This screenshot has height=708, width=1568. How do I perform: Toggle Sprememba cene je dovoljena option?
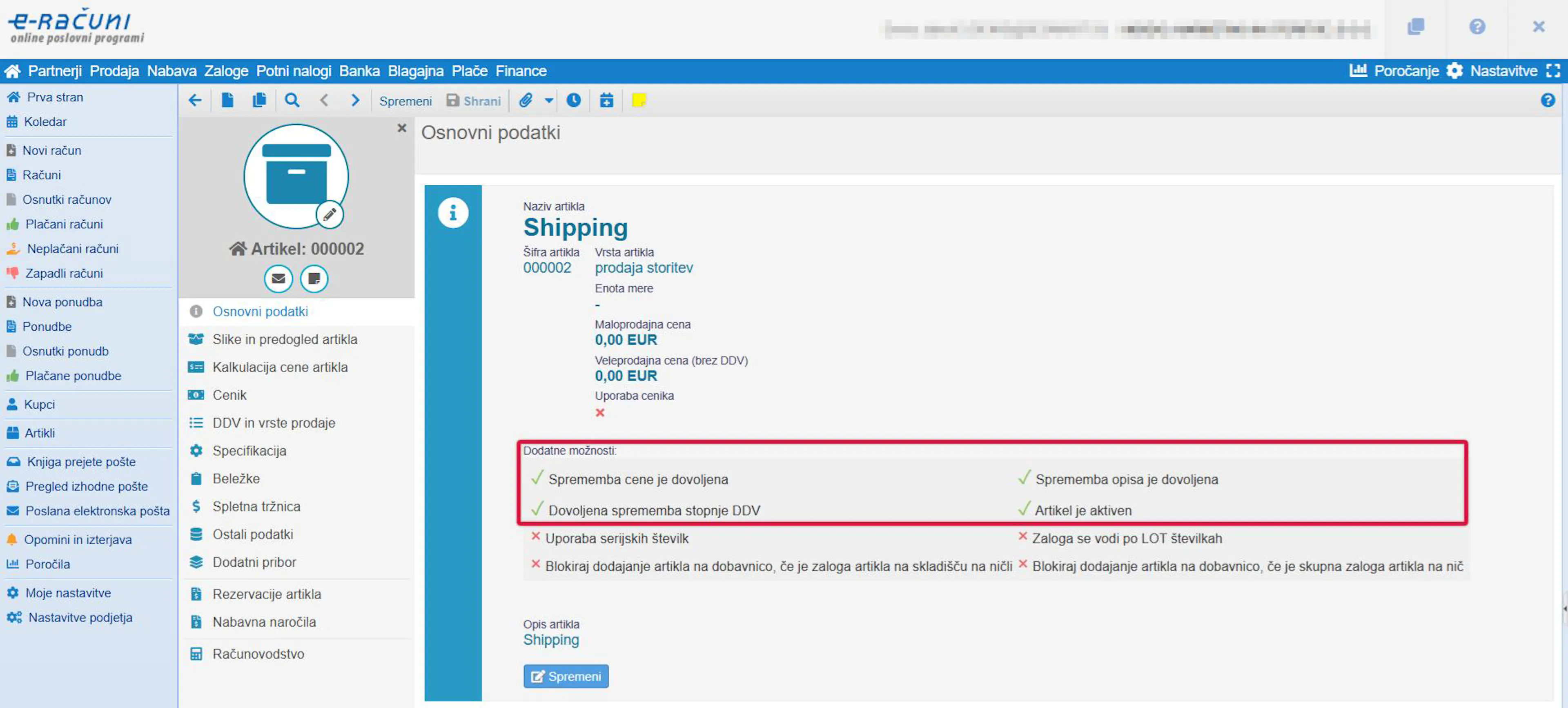tap(537, 479)
